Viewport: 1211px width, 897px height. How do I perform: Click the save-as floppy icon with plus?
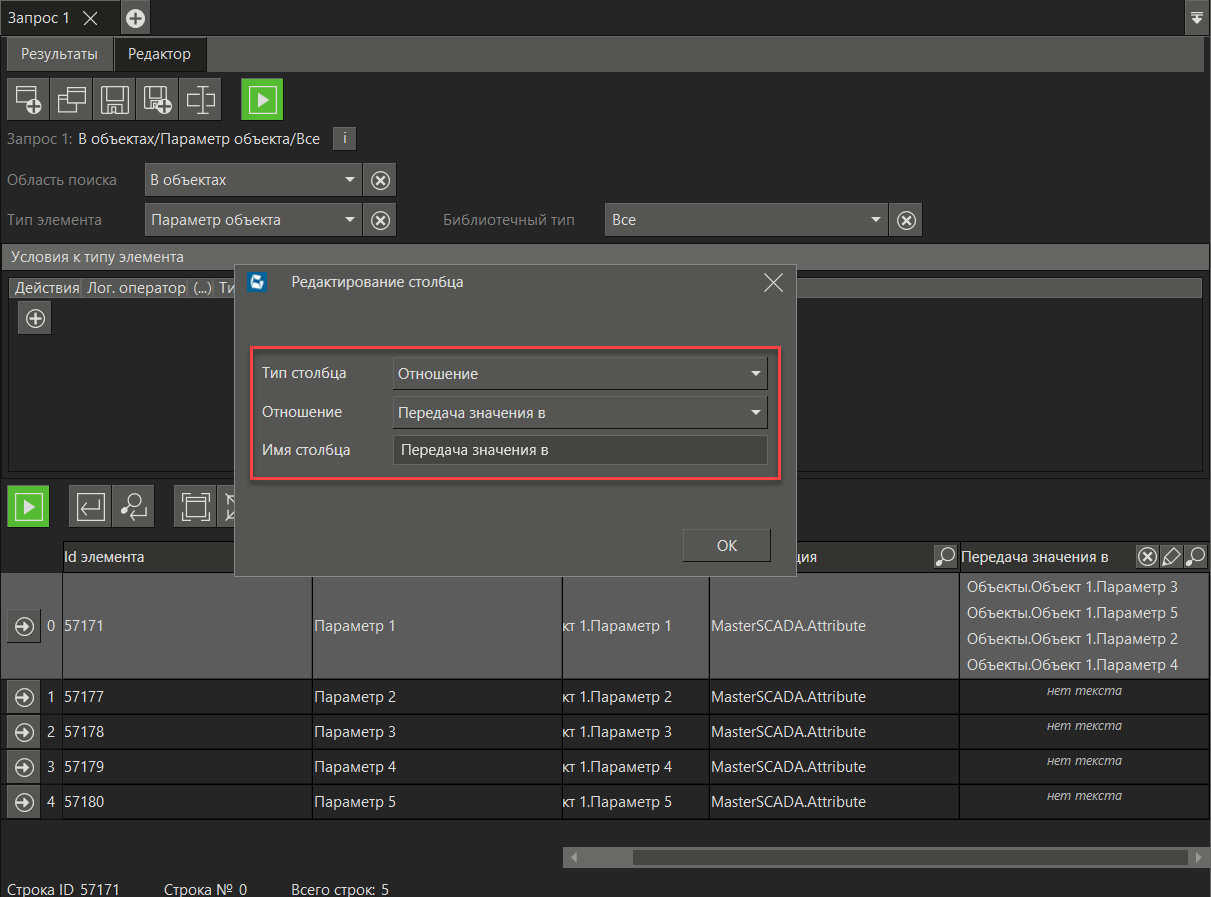tap(157, 100)
